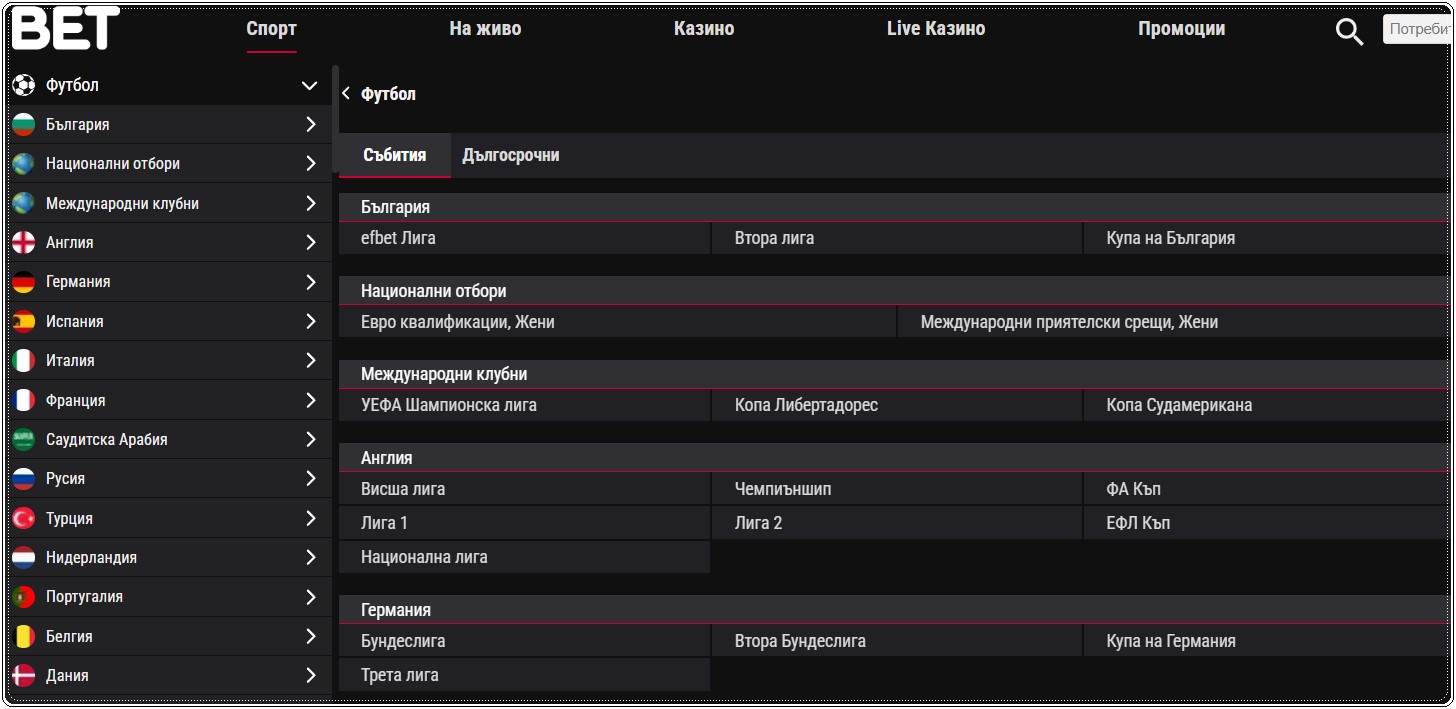This screenshot has width=1456, height=709.
Task: Click the football icon in sidebar
Action: tap(24, 85)
